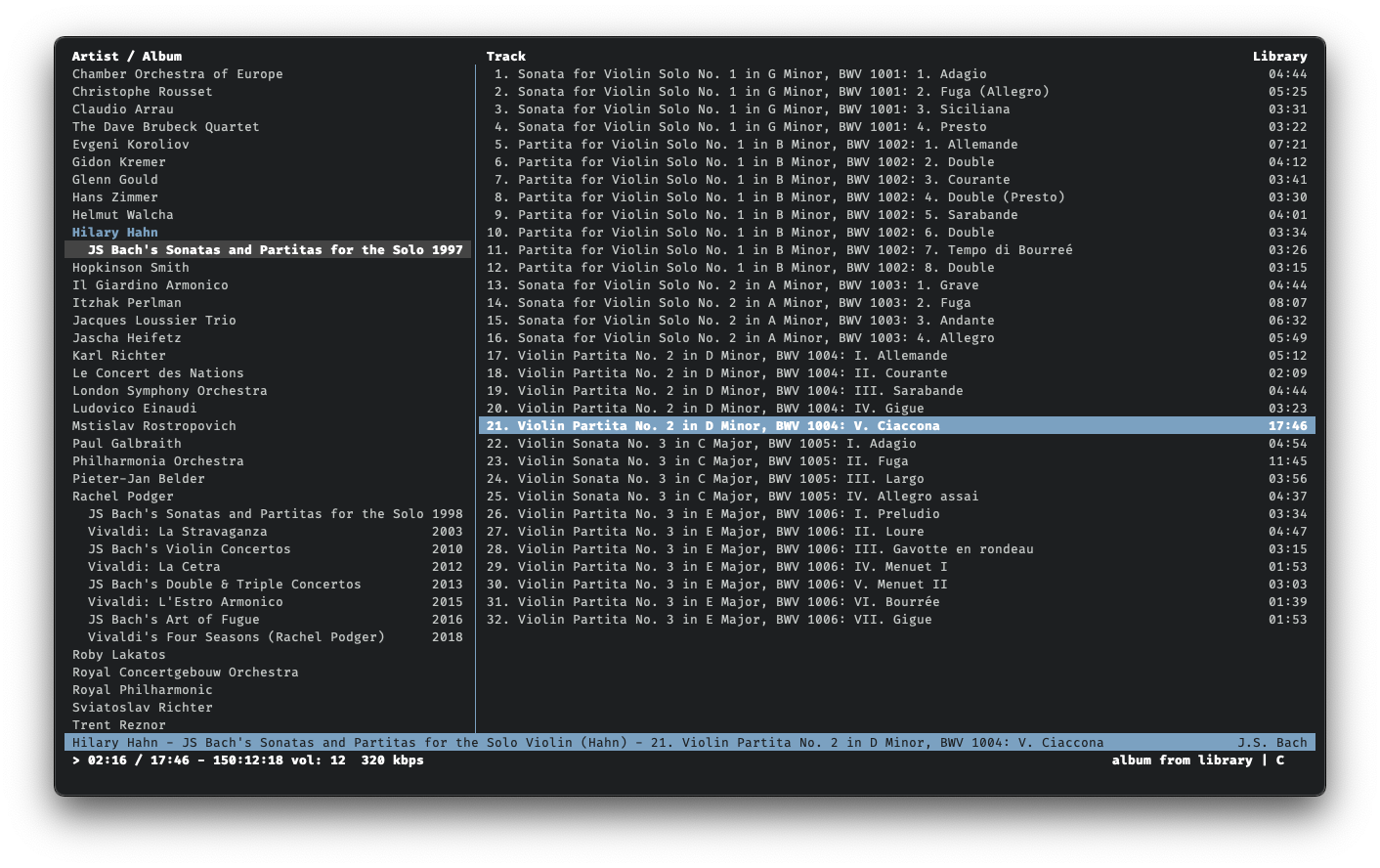Select Philharmonia Orchestra

pos(157,461)
